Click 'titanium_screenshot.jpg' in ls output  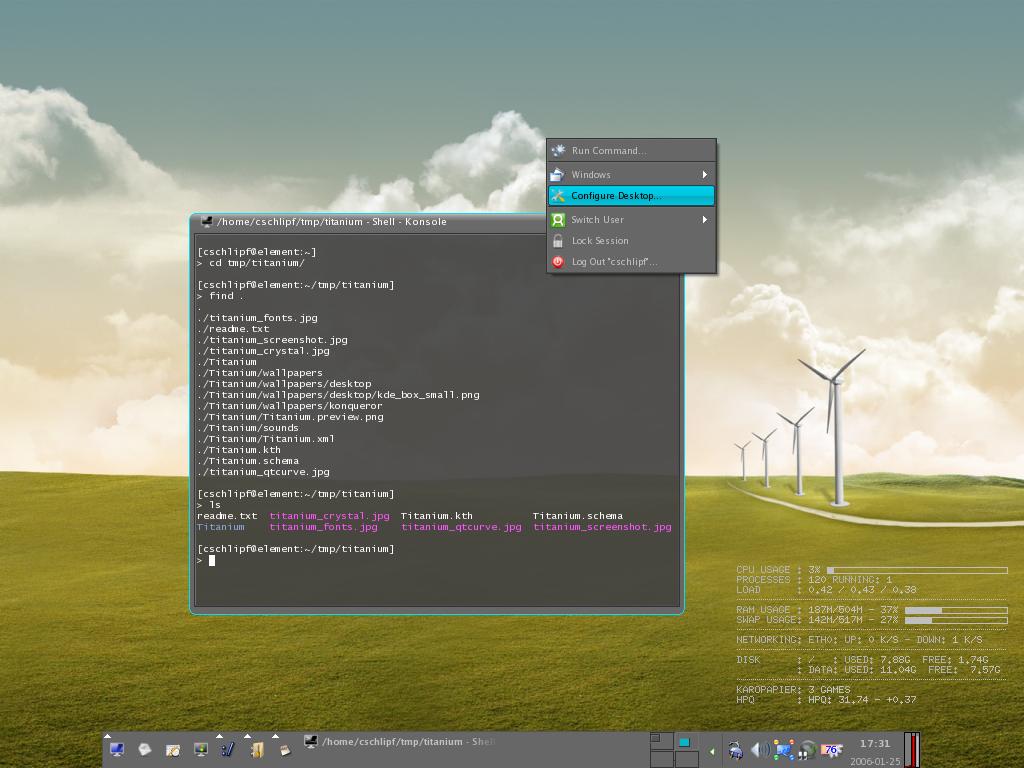point(602,527)
